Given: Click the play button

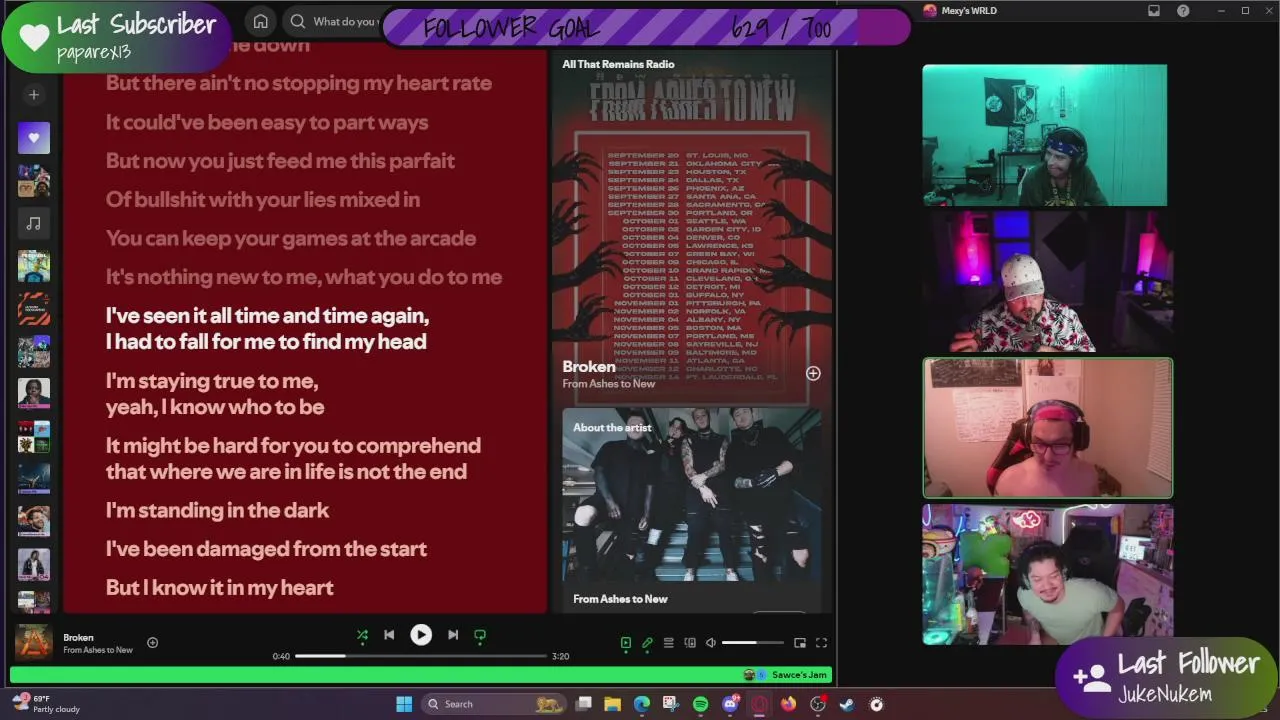Looking at the screenshot, I should pyautogui.click(x=421, y=635).
